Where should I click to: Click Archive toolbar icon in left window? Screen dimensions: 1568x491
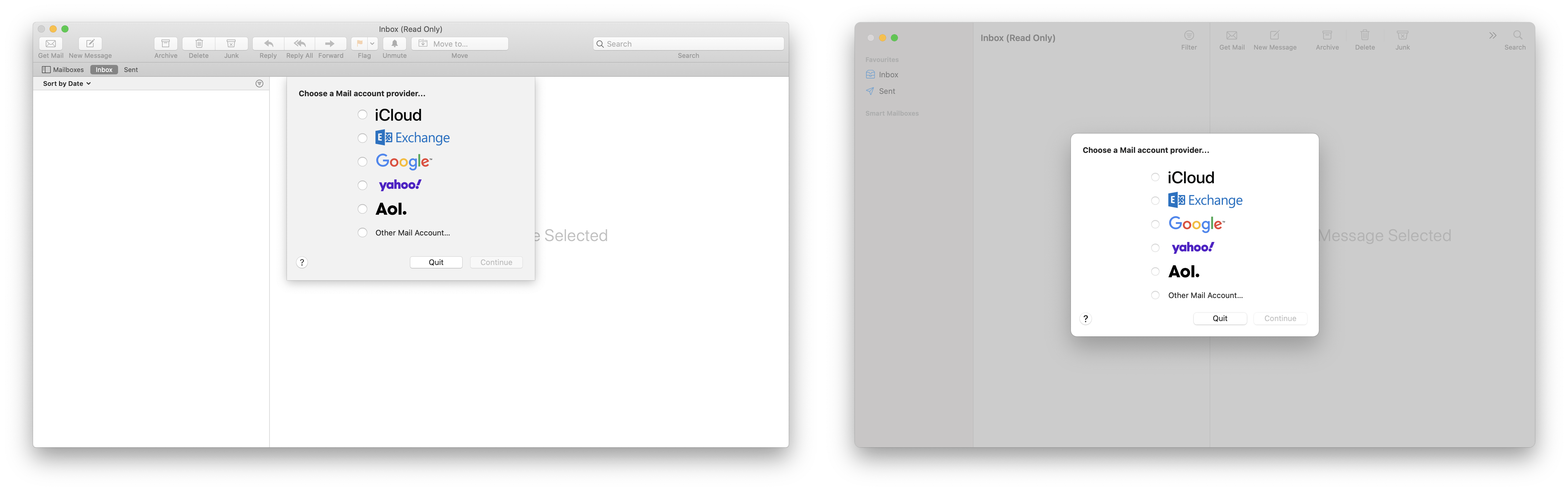pyautogui.click(x=166, y=44)
